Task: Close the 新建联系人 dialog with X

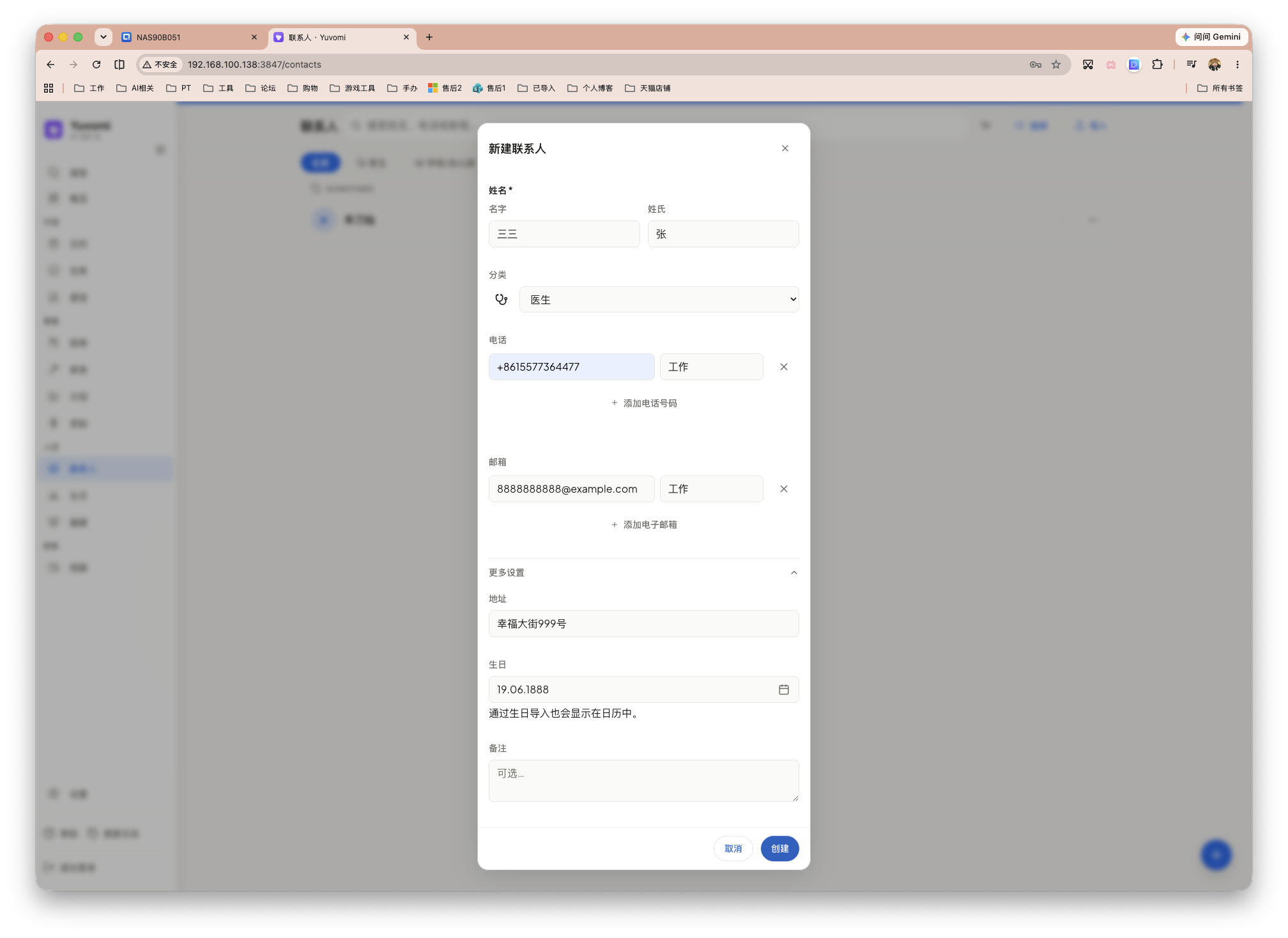Action: (785, 148)
